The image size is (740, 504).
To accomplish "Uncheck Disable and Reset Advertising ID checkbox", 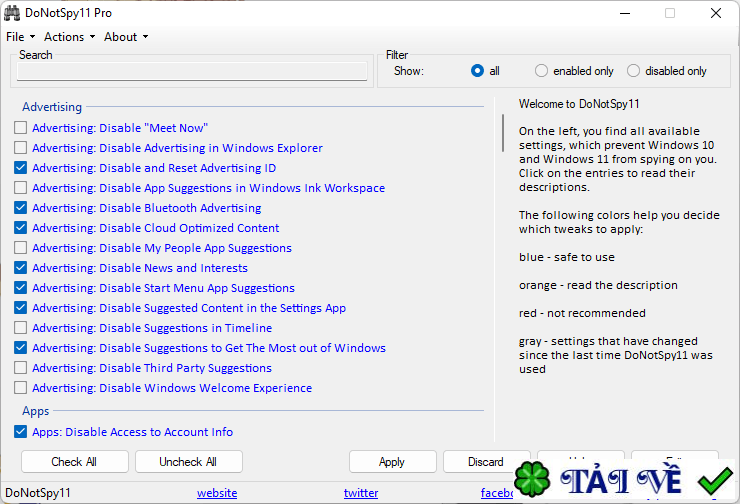I will point(20,168).
